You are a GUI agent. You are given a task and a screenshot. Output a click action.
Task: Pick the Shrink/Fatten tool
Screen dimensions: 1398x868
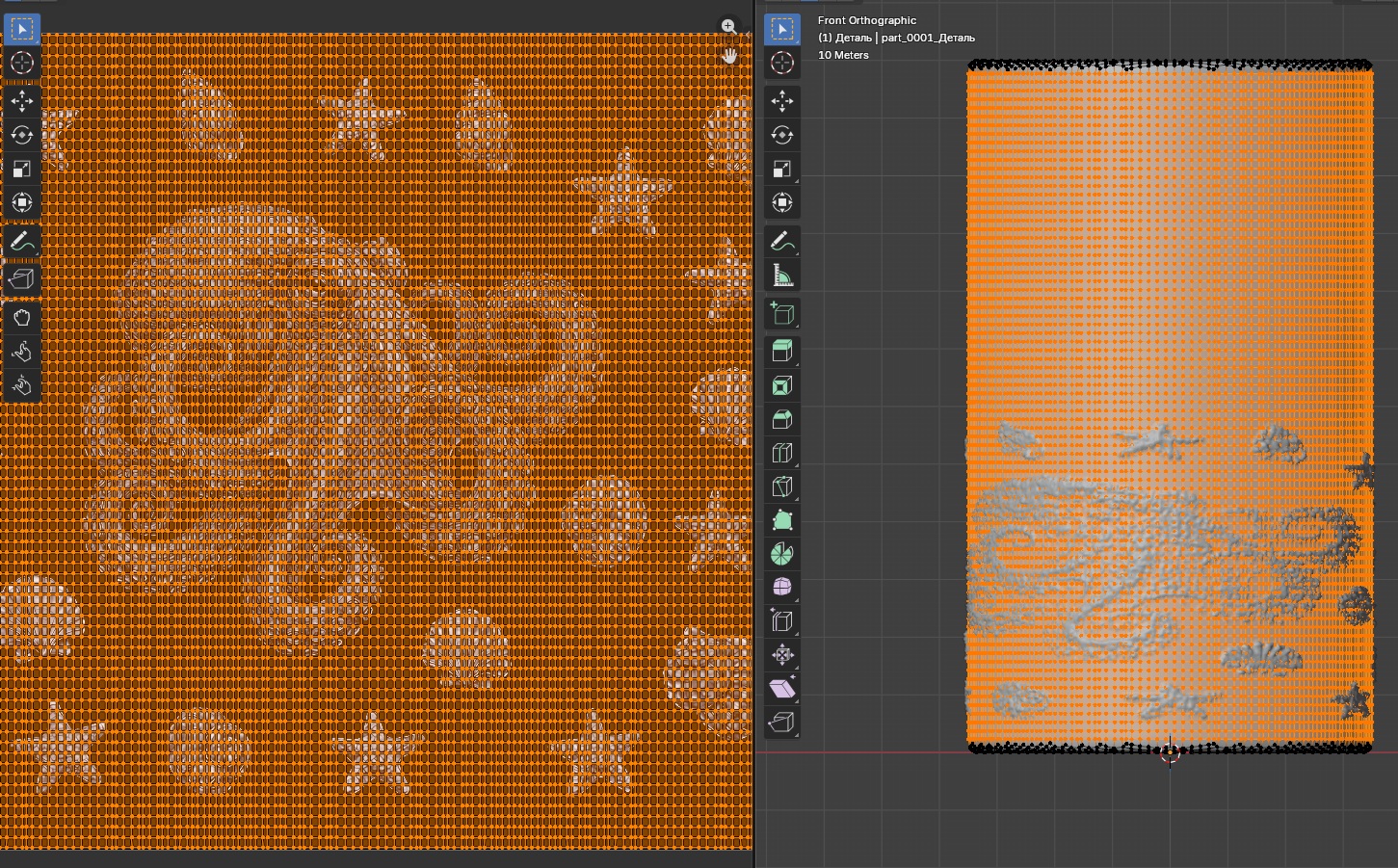click(782, 655)
